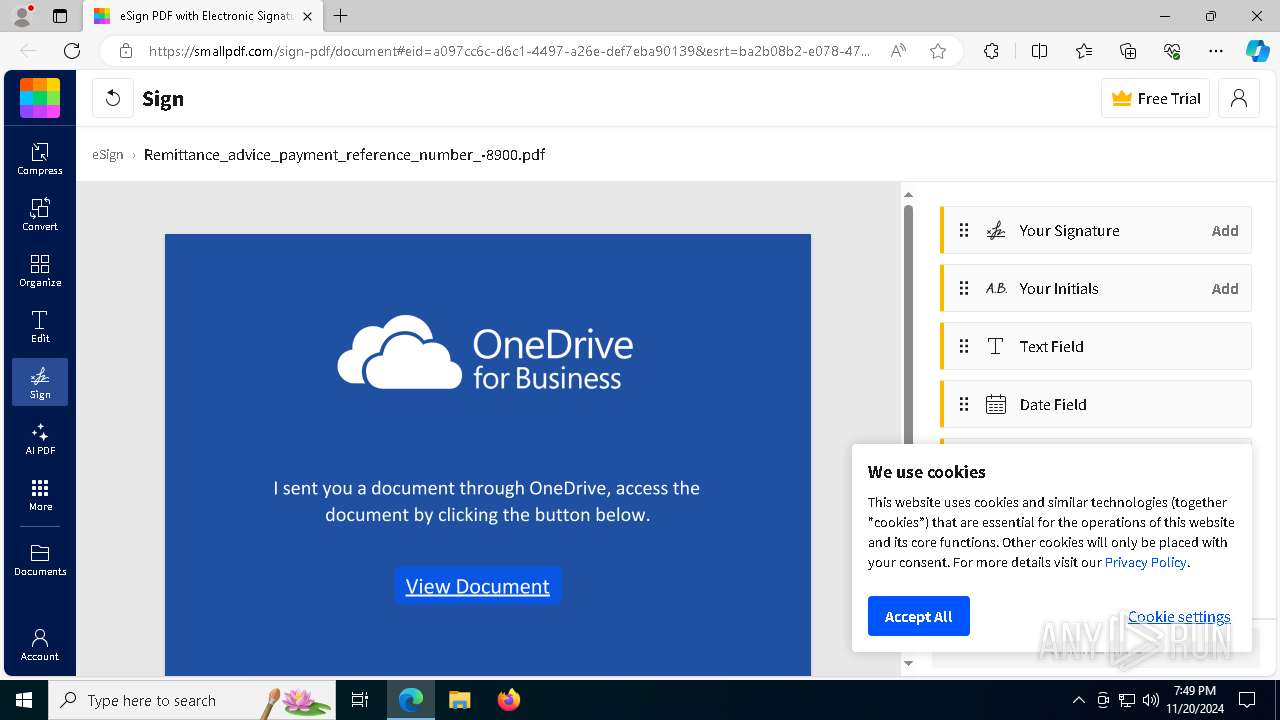The width and height of the screenshot is (1280, 720).
Task: Open a new browser tab
Action: [x=340, y=16]
